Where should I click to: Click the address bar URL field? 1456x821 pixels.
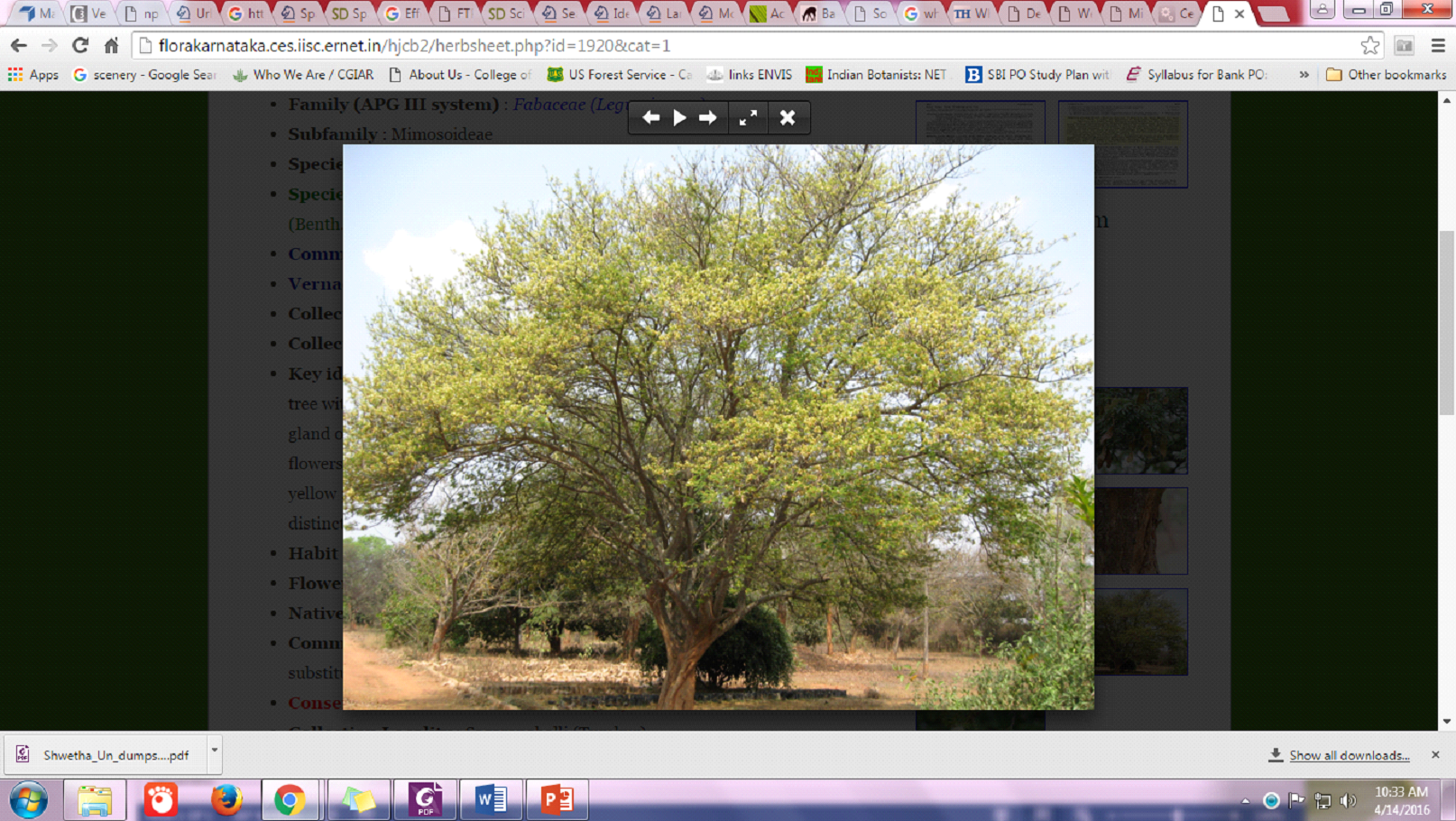[722, 45]
